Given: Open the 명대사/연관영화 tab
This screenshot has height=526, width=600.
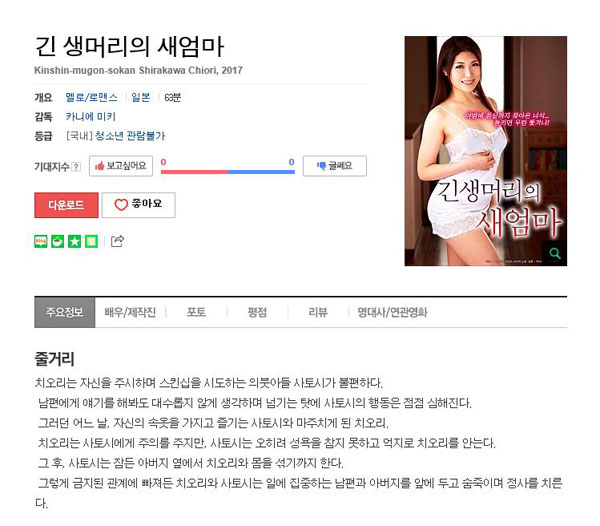Looking at the screenshot, I should pos(392,312).
